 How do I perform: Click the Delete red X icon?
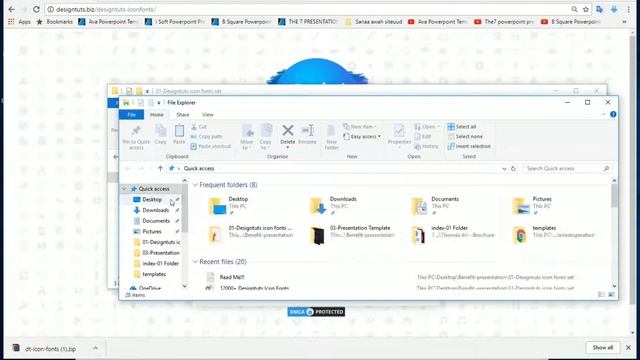(287, 131)
